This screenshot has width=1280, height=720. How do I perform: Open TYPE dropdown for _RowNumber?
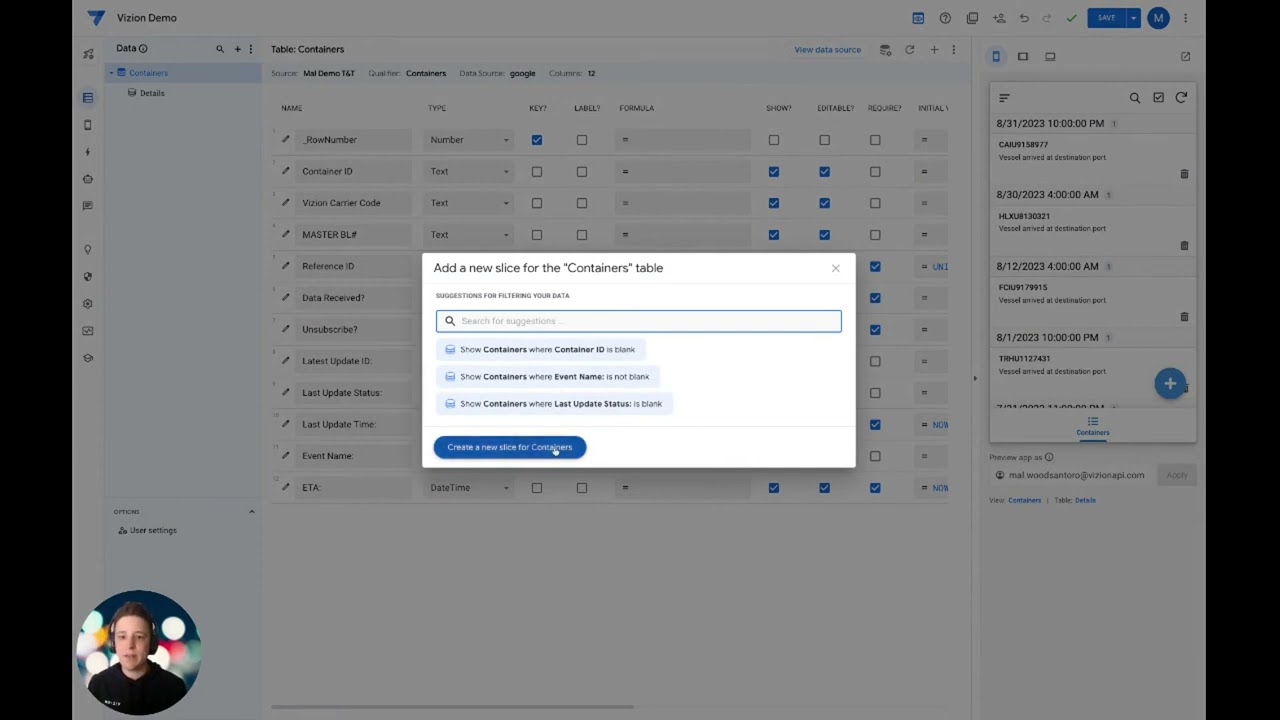click(x=469, y=140)
